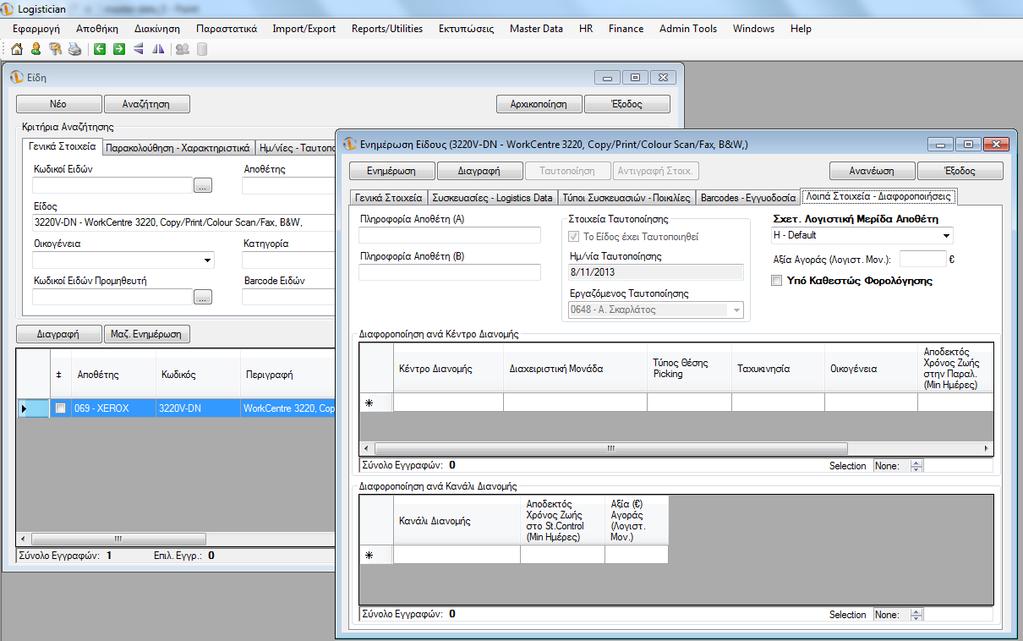The width and height of the screenshot is (1023, 641).
Task: Click the right scroll arrow of the Κέντρο Διανομής grid
Action: (986, 448)
